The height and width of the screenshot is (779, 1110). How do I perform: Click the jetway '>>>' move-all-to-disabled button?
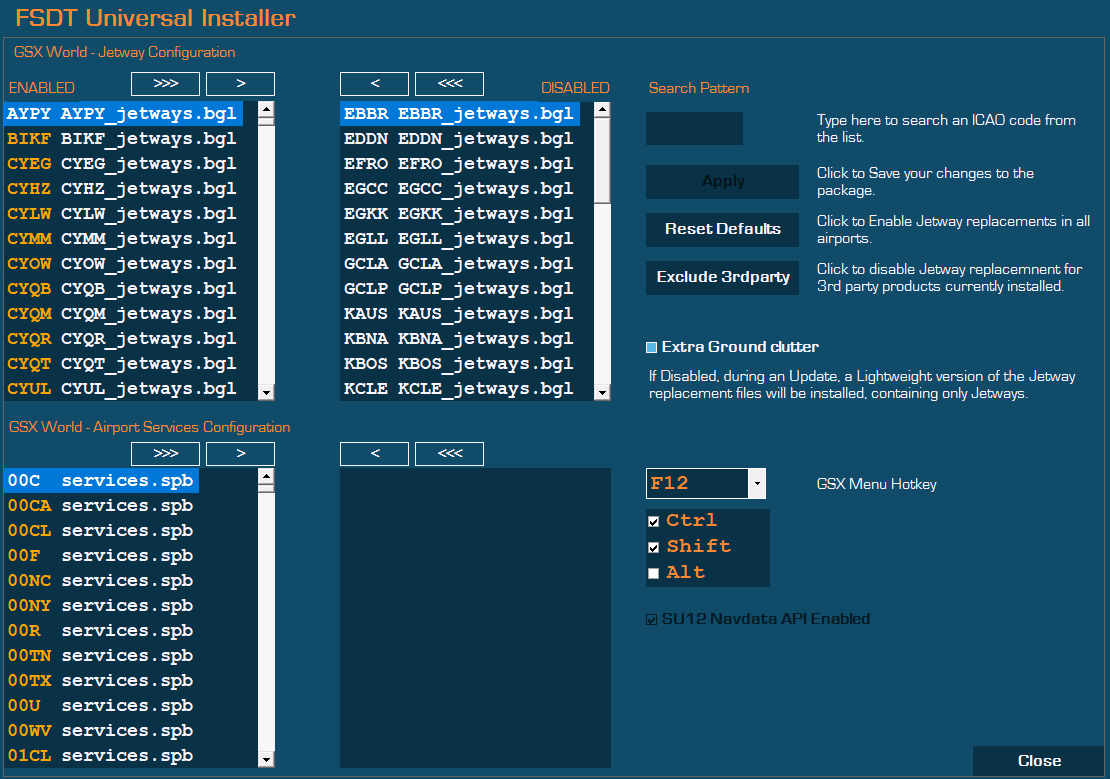[x=166, y=84]
